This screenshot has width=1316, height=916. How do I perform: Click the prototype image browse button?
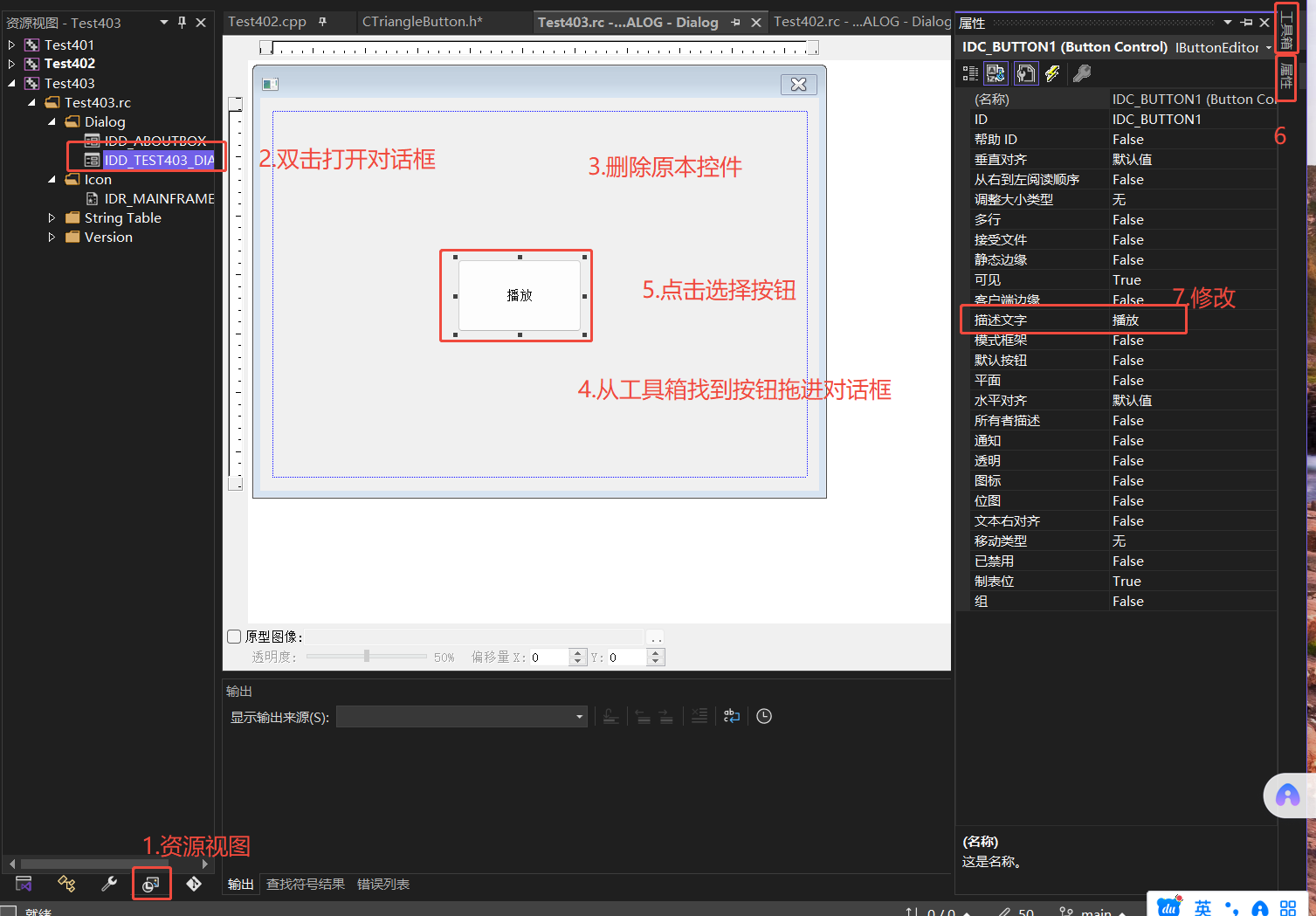click(x=656, y=637)
